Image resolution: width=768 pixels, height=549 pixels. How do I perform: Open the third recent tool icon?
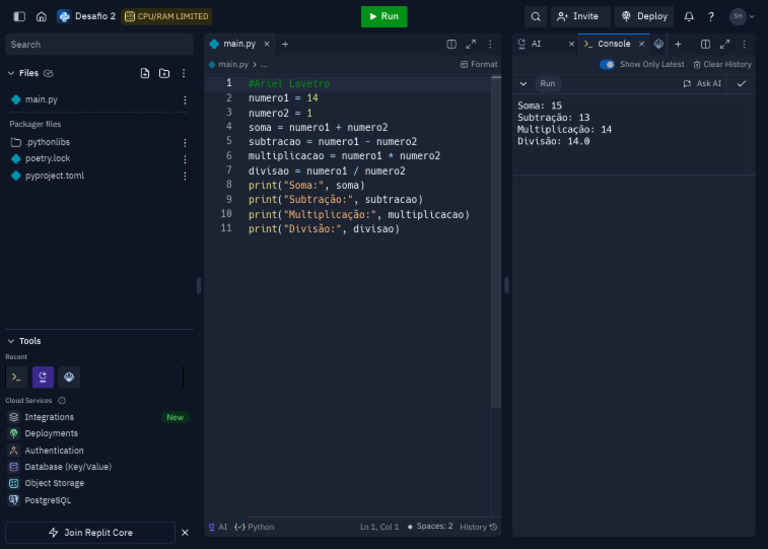point(69,377)
